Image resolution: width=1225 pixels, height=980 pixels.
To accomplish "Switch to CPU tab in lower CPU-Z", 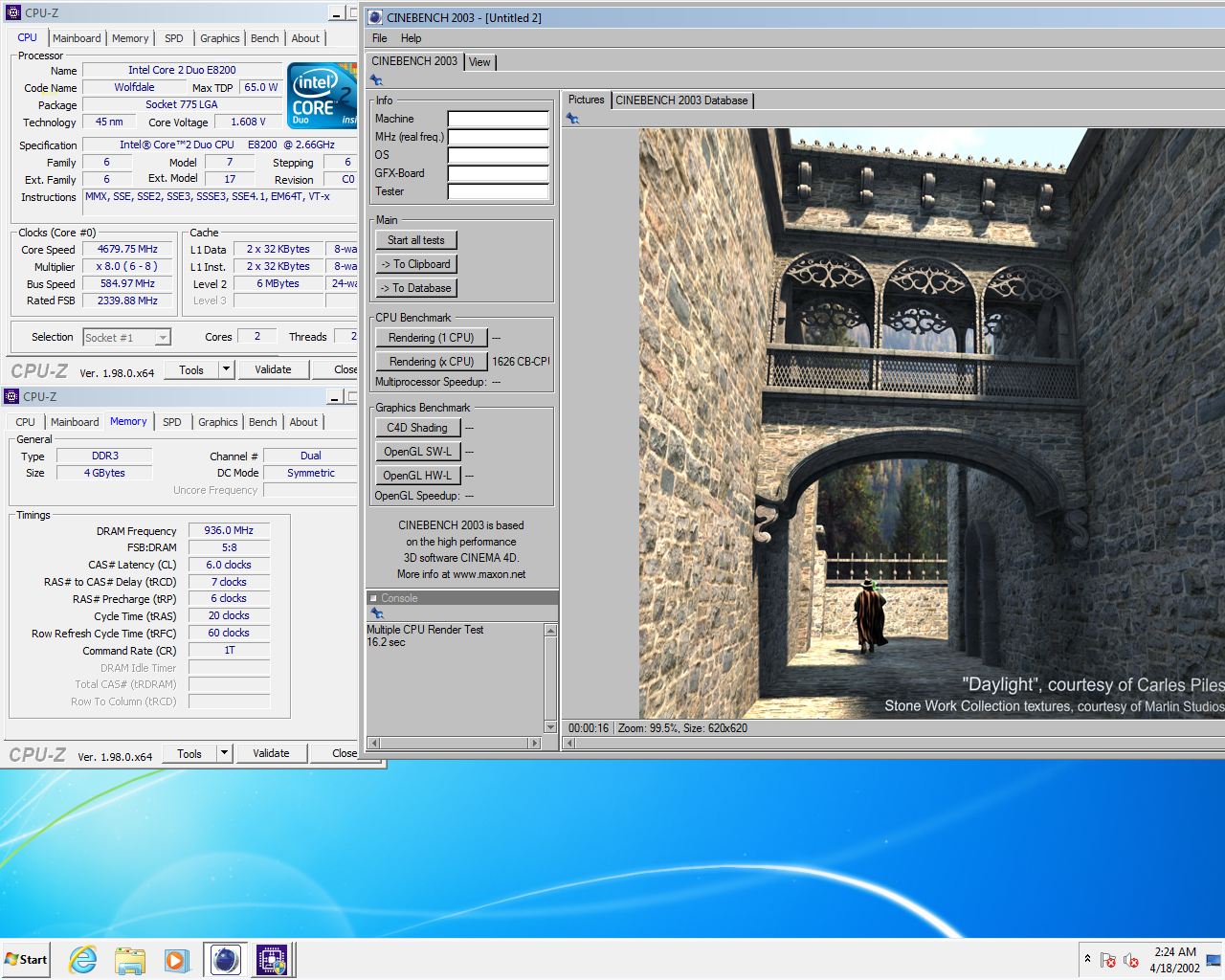I will pyautogui.click(x=25, y=422).
